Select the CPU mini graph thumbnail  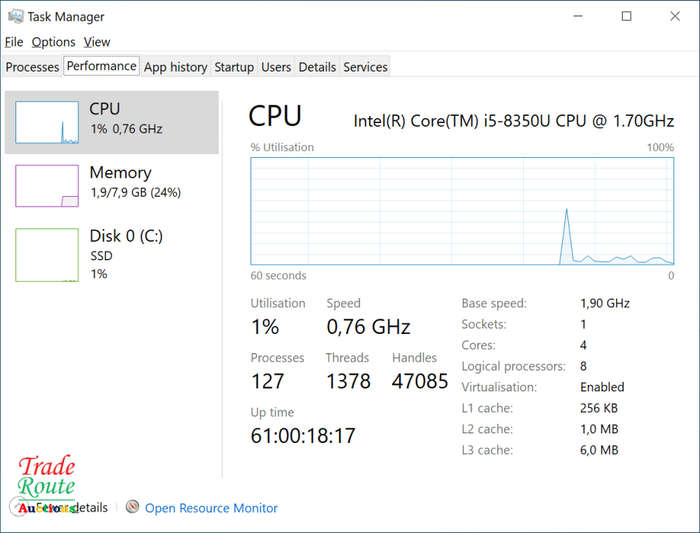tap(47, 122)
